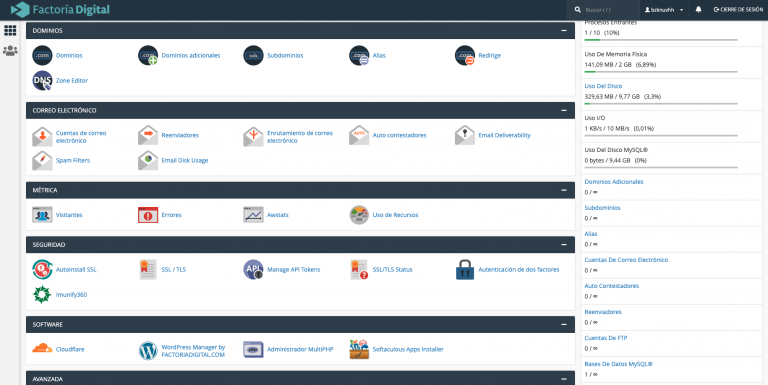Screen dimensions: 768x385
Task: Click the Email Deliverability text link
Action: point(504,135)
